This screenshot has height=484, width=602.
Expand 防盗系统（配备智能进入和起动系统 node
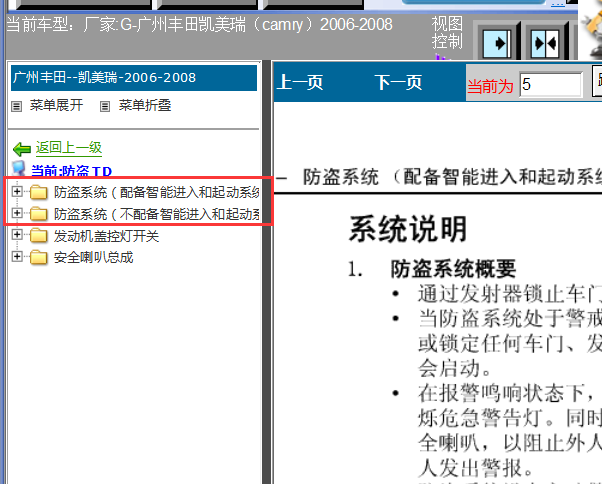click(17, 191)
